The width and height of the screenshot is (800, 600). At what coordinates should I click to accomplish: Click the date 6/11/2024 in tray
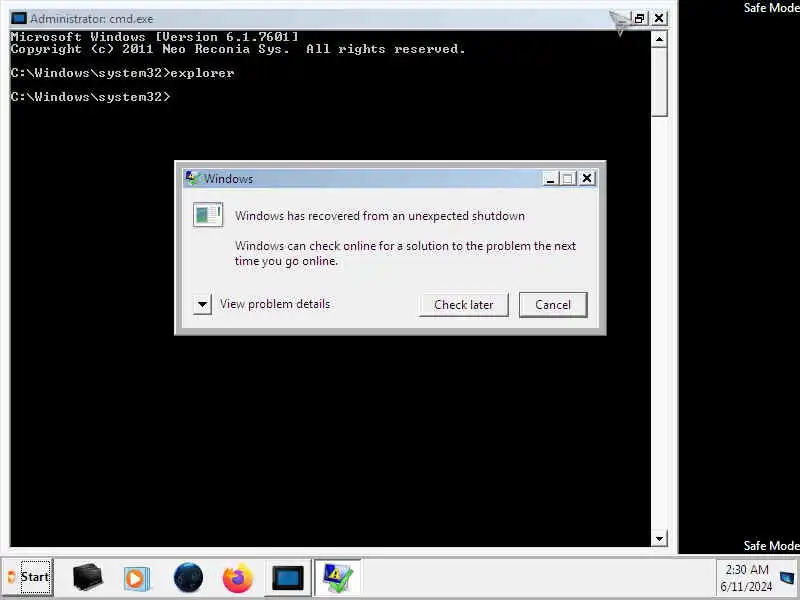746,587
